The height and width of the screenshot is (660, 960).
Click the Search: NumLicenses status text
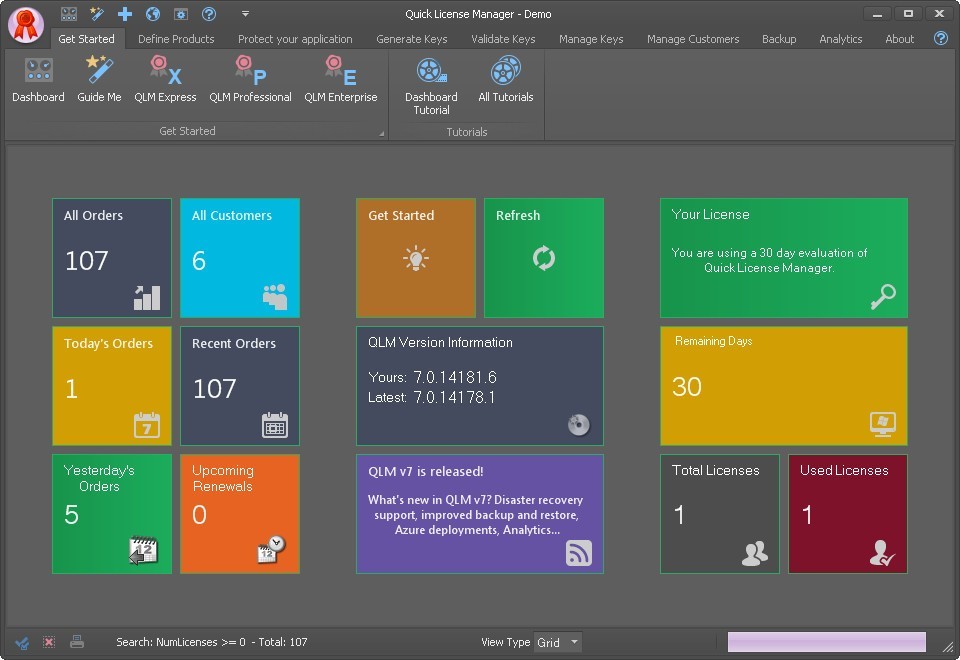point(212,642)
